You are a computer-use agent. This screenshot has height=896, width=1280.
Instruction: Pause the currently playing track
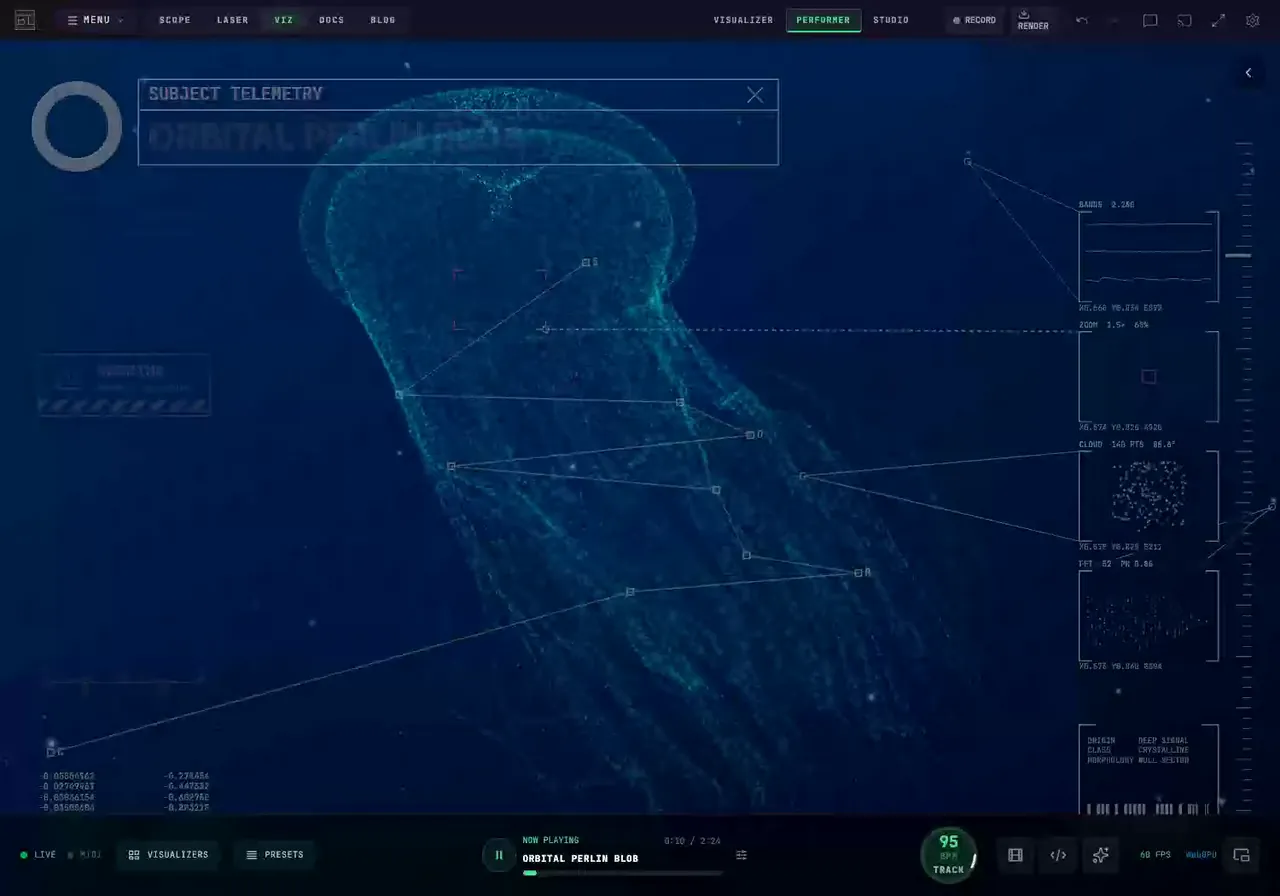point(499,855)
